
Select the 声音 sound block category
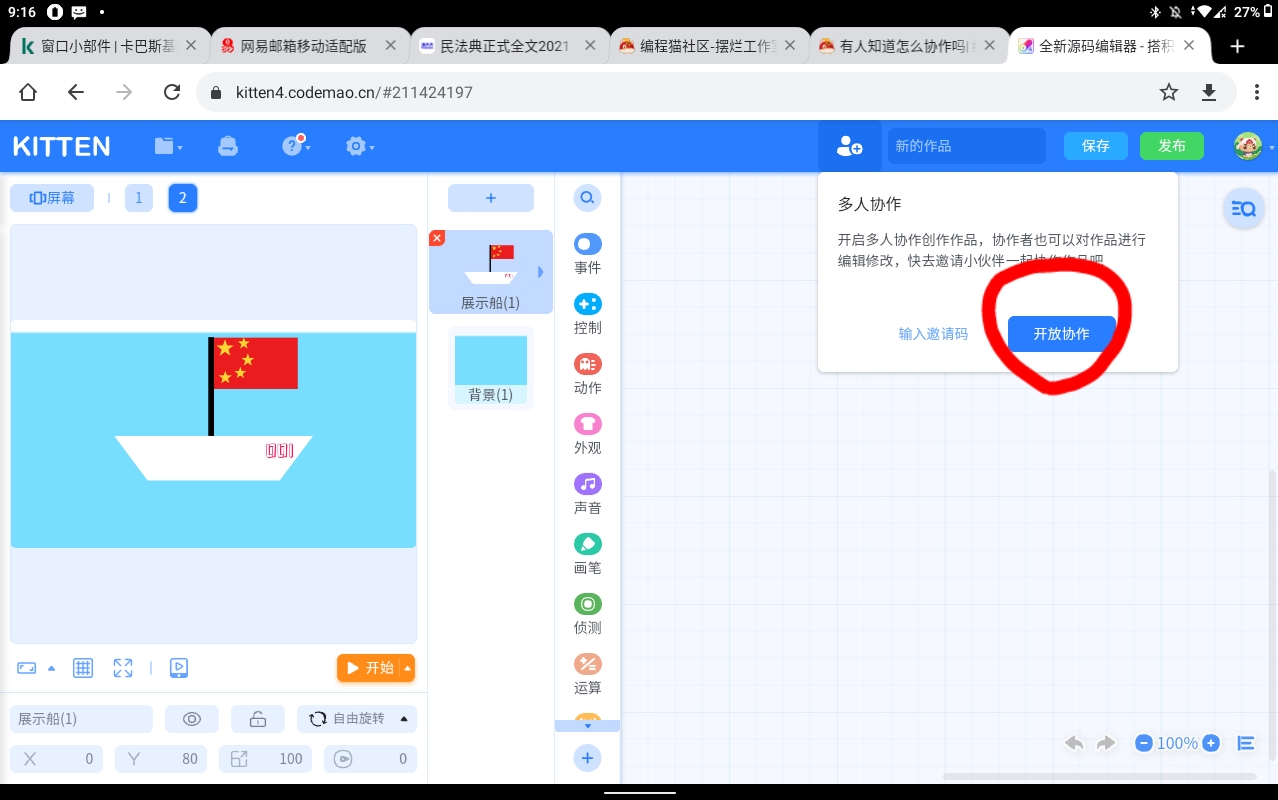tap(588, 494)
